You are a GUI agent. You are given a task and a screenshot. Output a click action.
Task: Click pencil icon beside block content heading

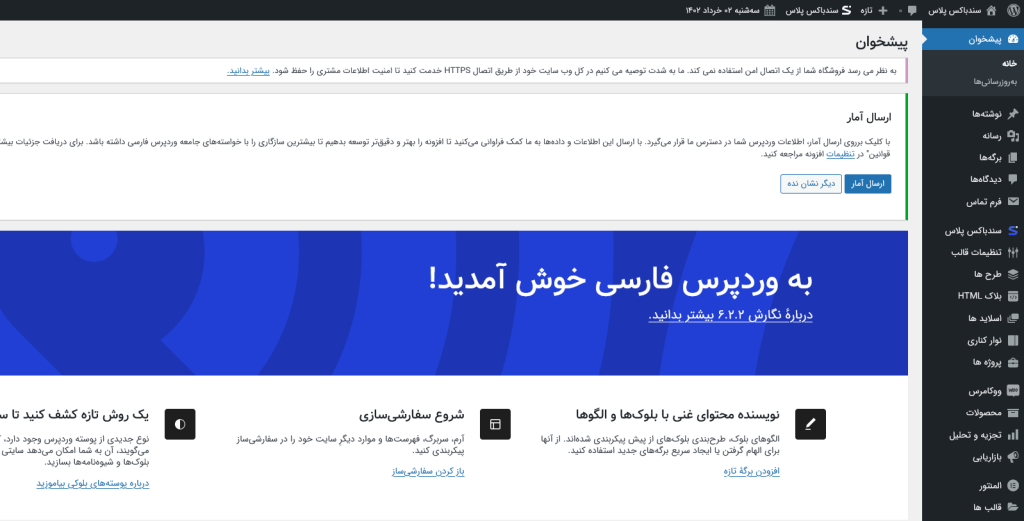810,424
